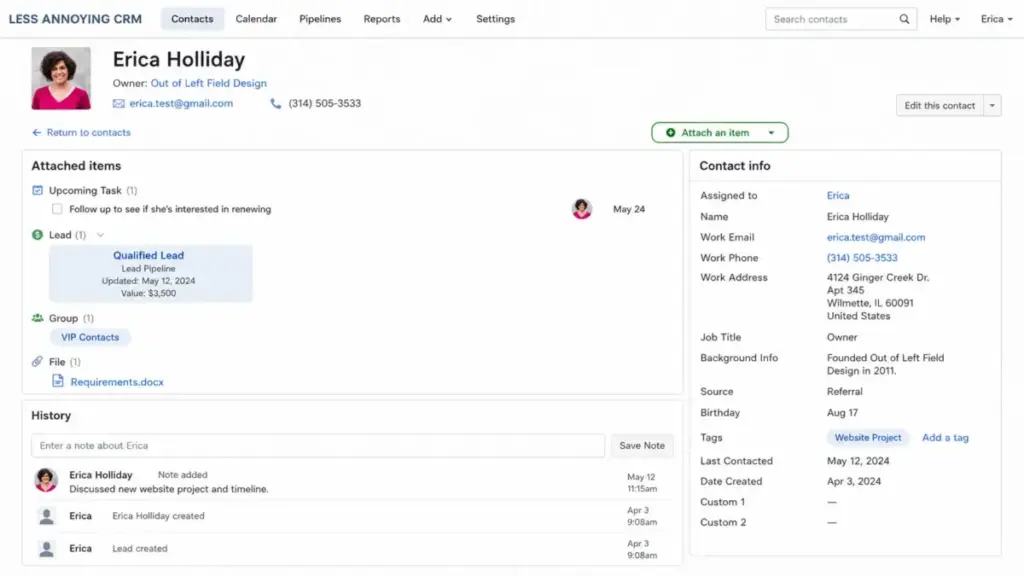Image resolution: width=1024 pixels, height=576 pixels.
Task: Check the Follow up task checkbox
Action: (x=57, y=209)
